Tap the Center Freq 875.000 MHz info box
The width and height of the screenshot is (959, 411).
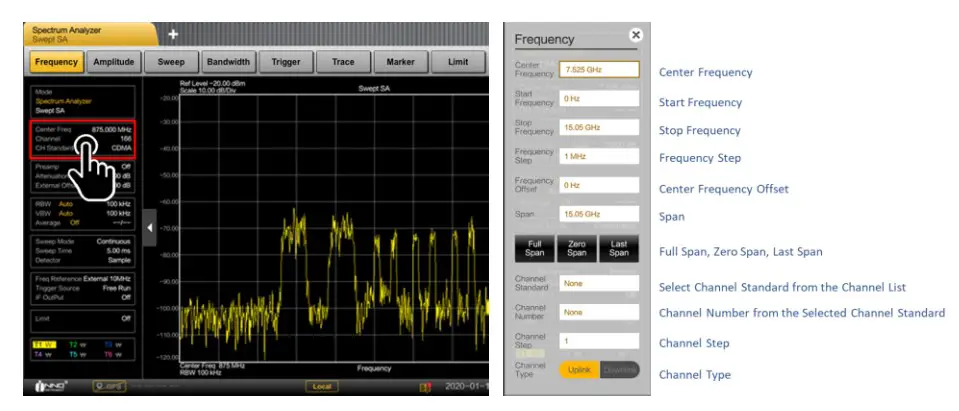[x=83, y=139]
